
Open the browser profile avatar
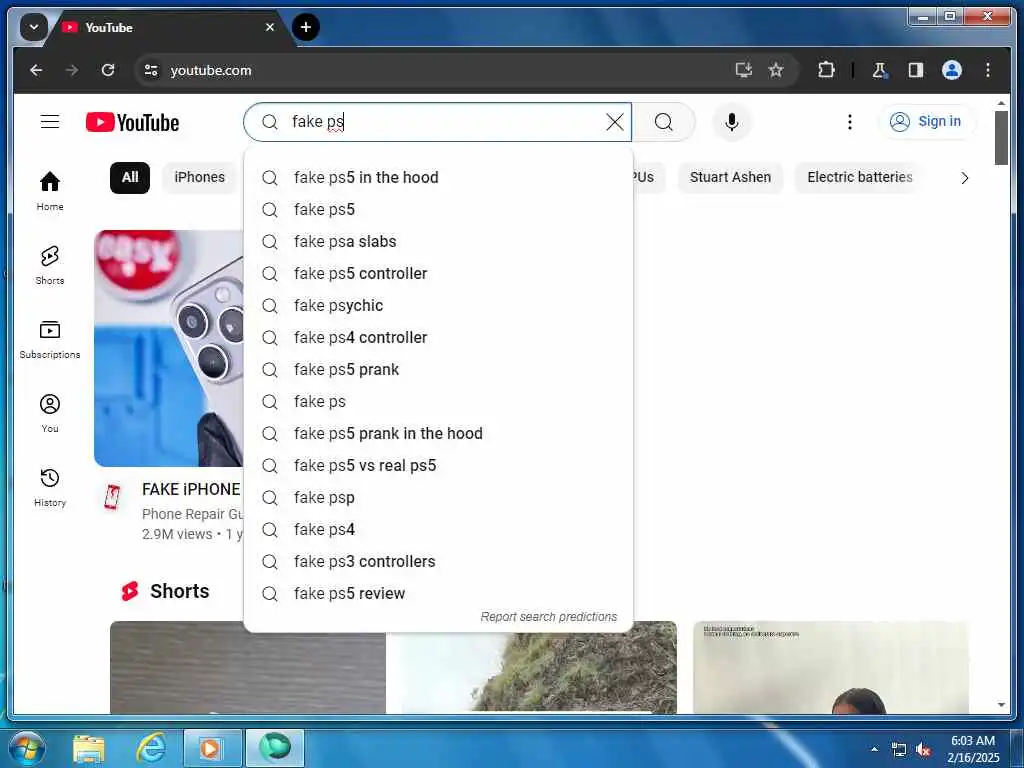click(952, 70)
